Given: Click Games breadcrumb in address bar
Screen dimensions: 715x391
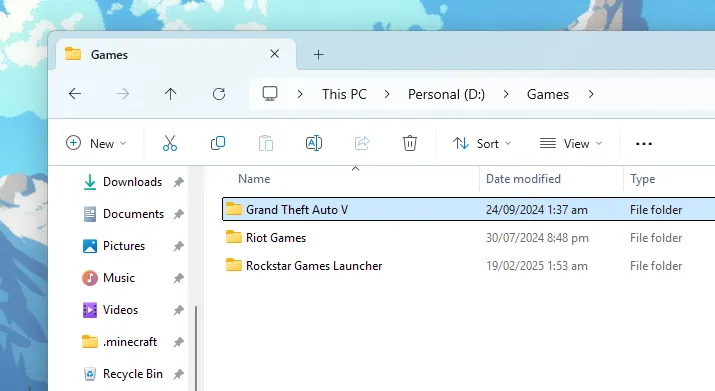Looking at the screenshot, I should [x=548, y=94].
